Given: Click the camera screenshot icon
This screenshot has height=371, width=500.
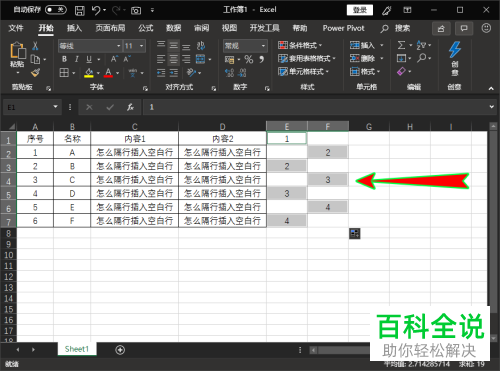Looking at the screenshot, I should [x=136, y=11].
